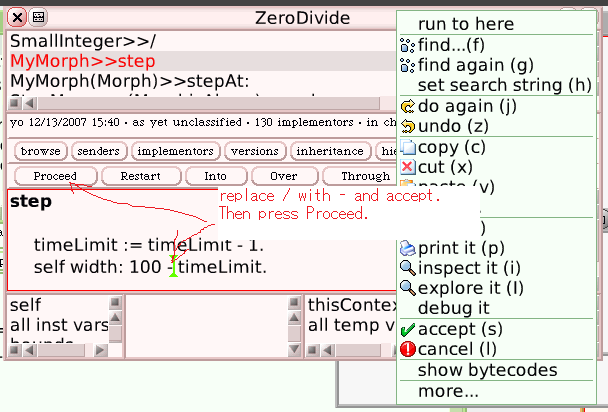Open the window menu icon beside close
This screenshot has height=412, width=608.
tap(38, 17)
